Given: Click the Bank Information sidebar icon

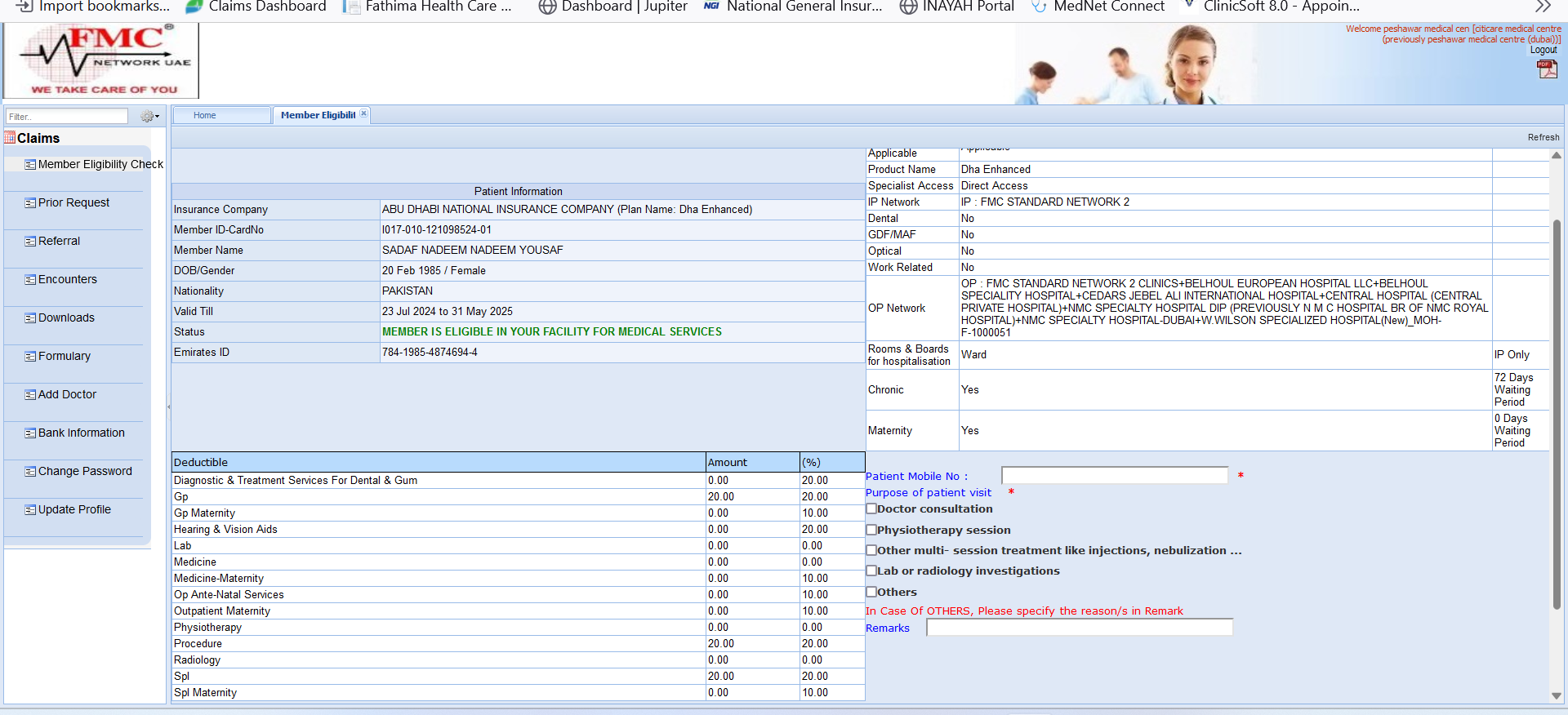Looking at the screenshot, I should coord(30,433).
